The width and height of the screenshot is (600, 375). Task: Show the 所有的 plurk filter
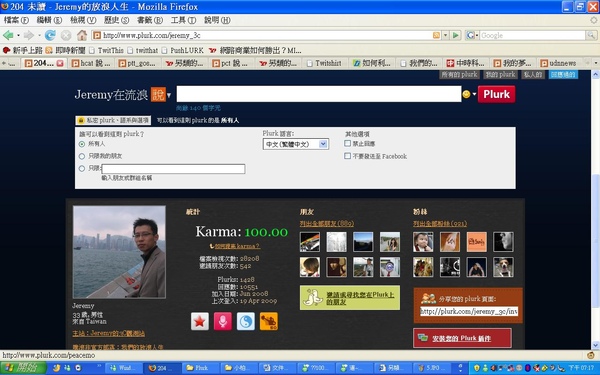pos(459,75)
